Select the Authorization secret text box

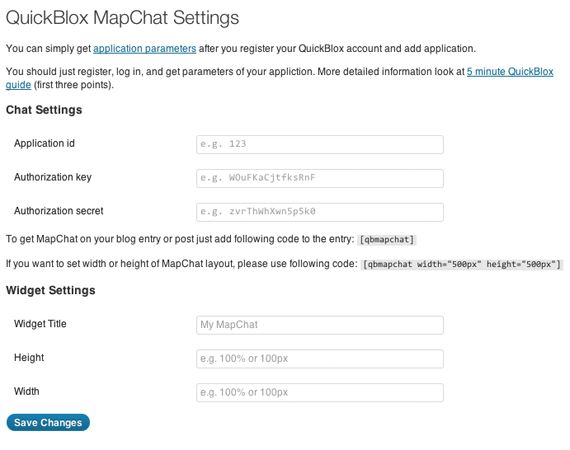coord(320,212)
